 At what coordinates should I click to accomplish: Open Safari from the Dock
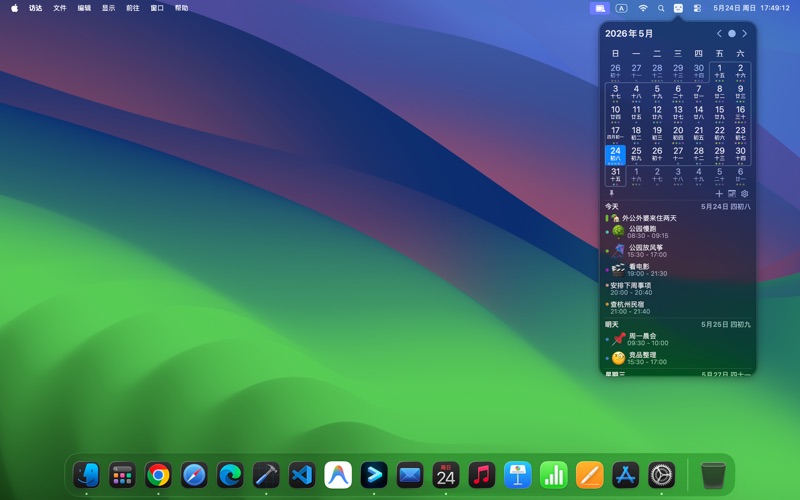point(194,475)
